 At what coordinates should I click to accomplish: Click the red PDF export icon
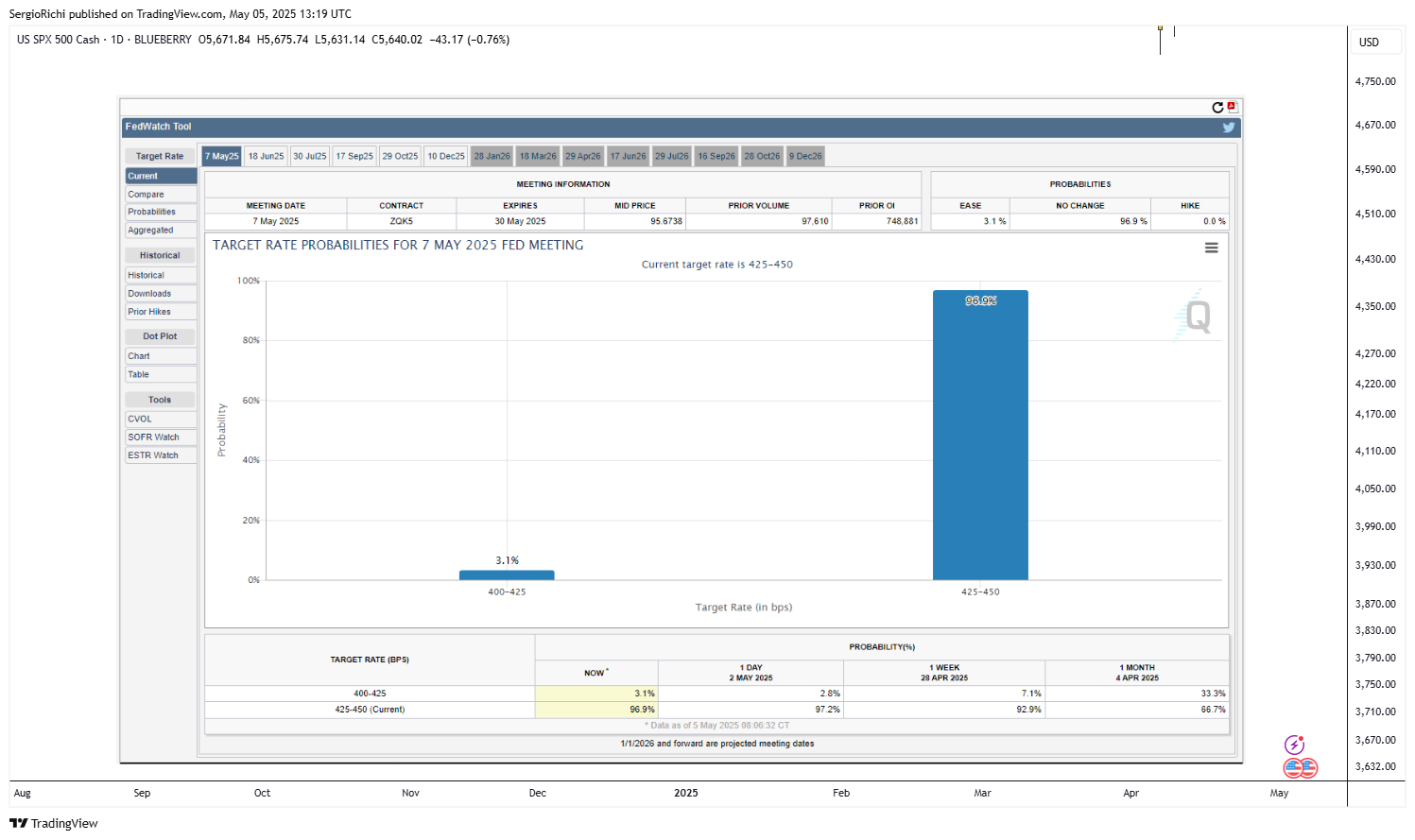coord(1232,107)
